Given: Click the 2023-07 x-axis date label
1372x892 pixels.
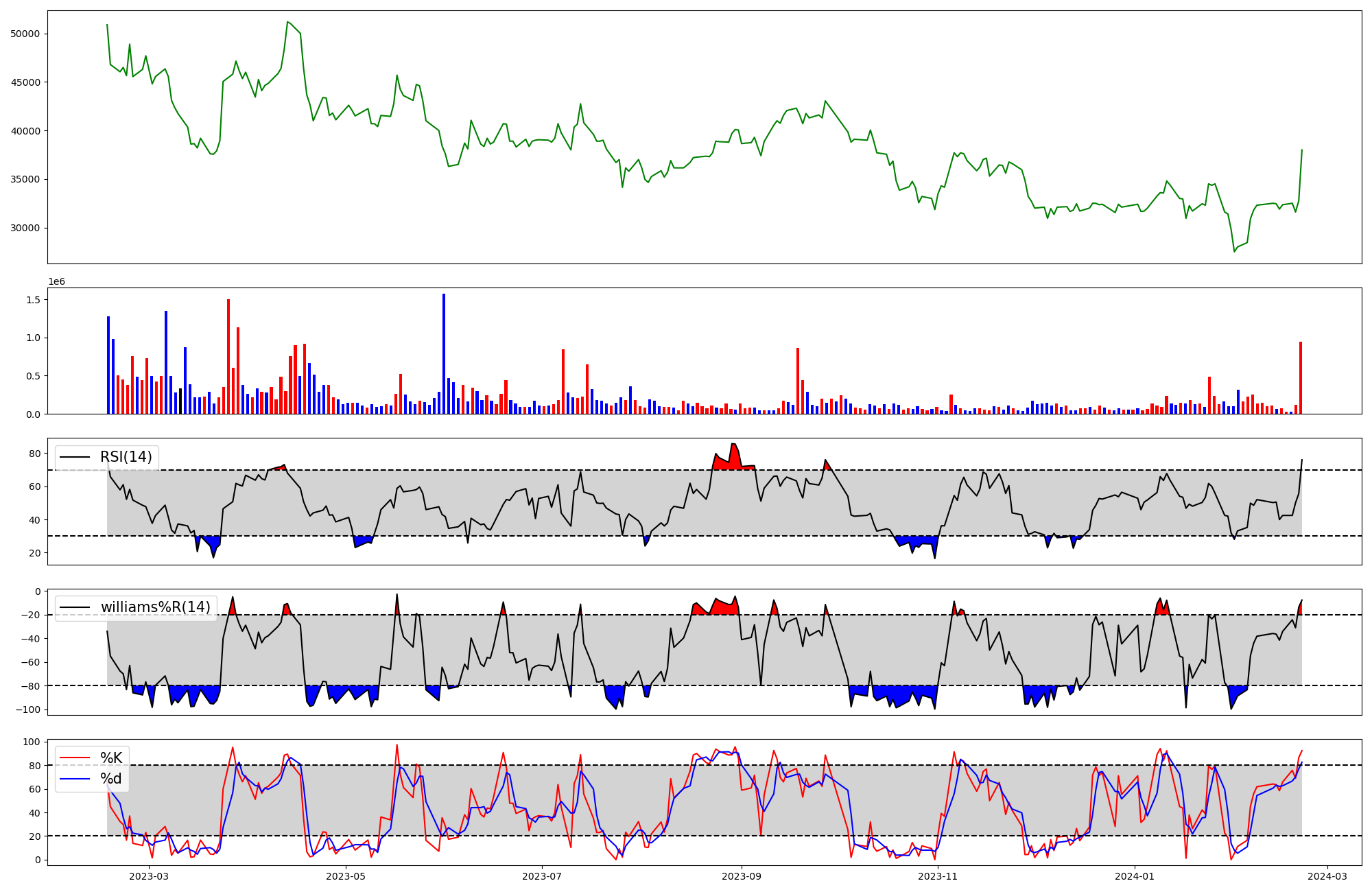Looking at the screenshot, I should (543, 876).
